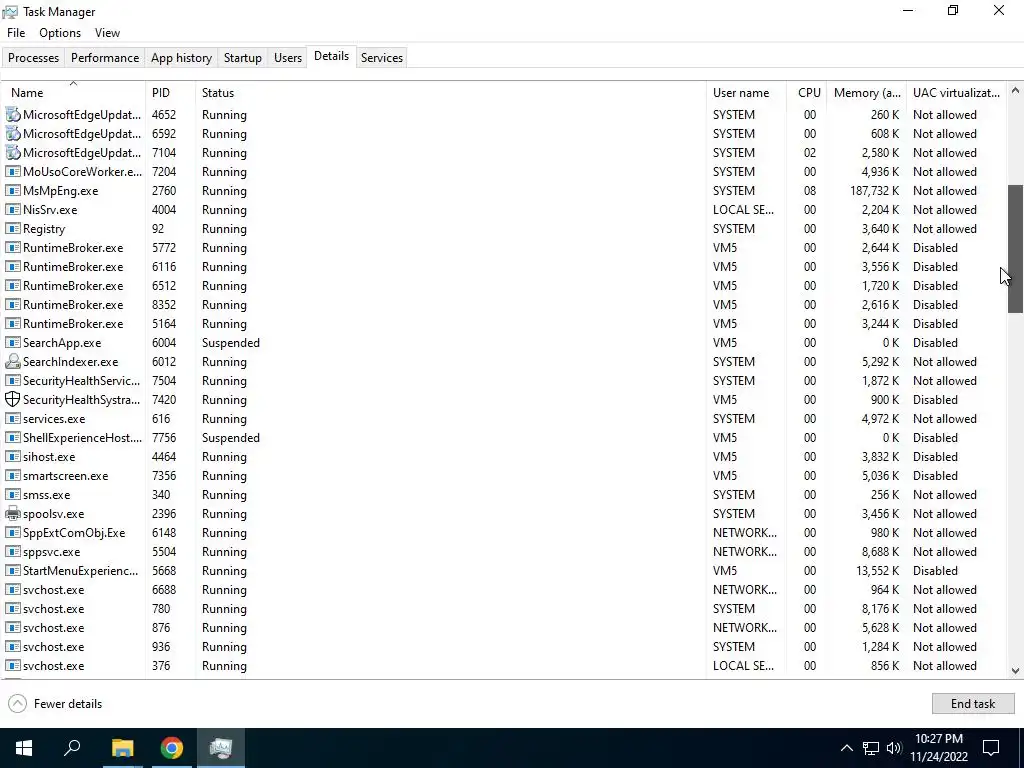The image size is (1024, 768).
Task: Select the SecurityHealthService process row
Action: (504, 380)
